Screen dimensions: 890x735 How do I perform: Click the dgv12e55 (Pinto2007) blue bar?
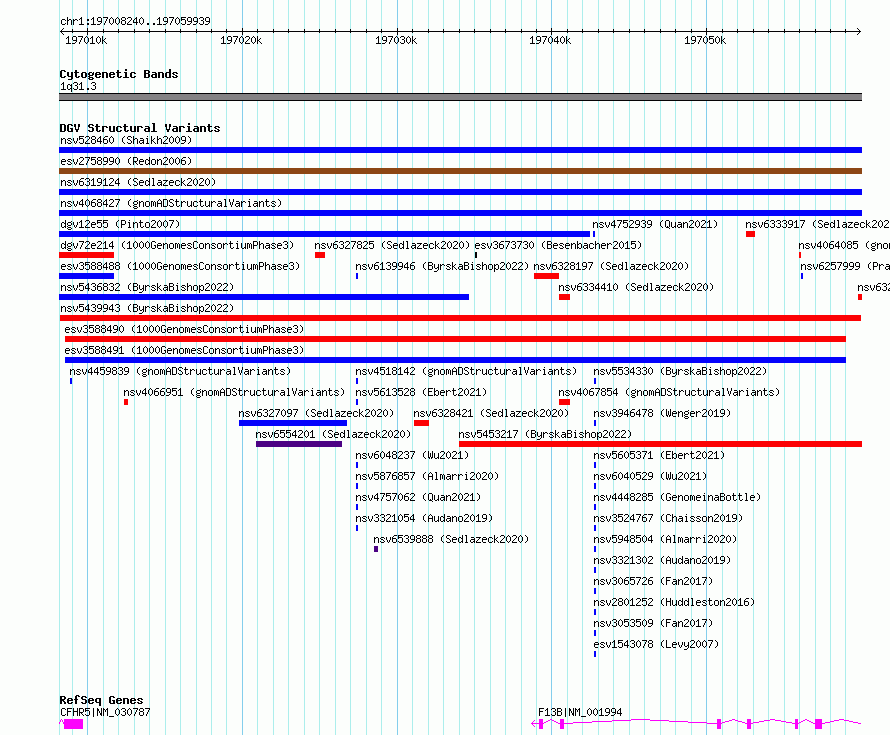(324, 234)
